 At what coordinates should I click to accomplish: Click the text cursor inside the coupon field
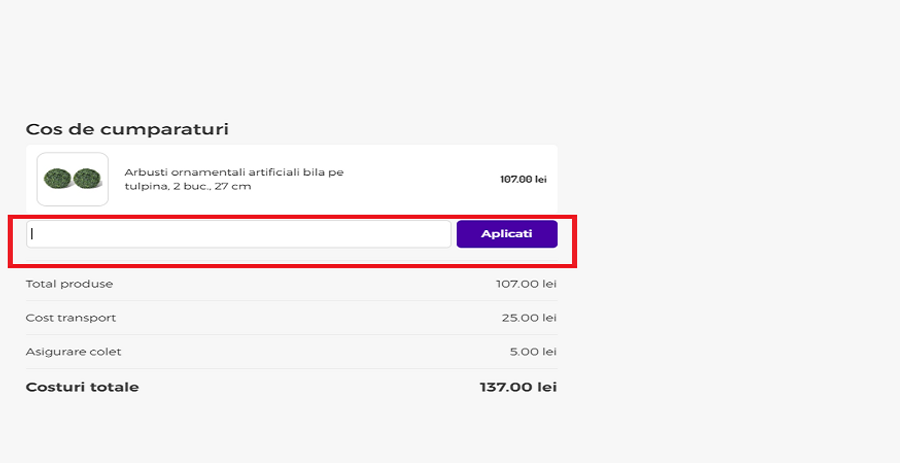(32, 234)
